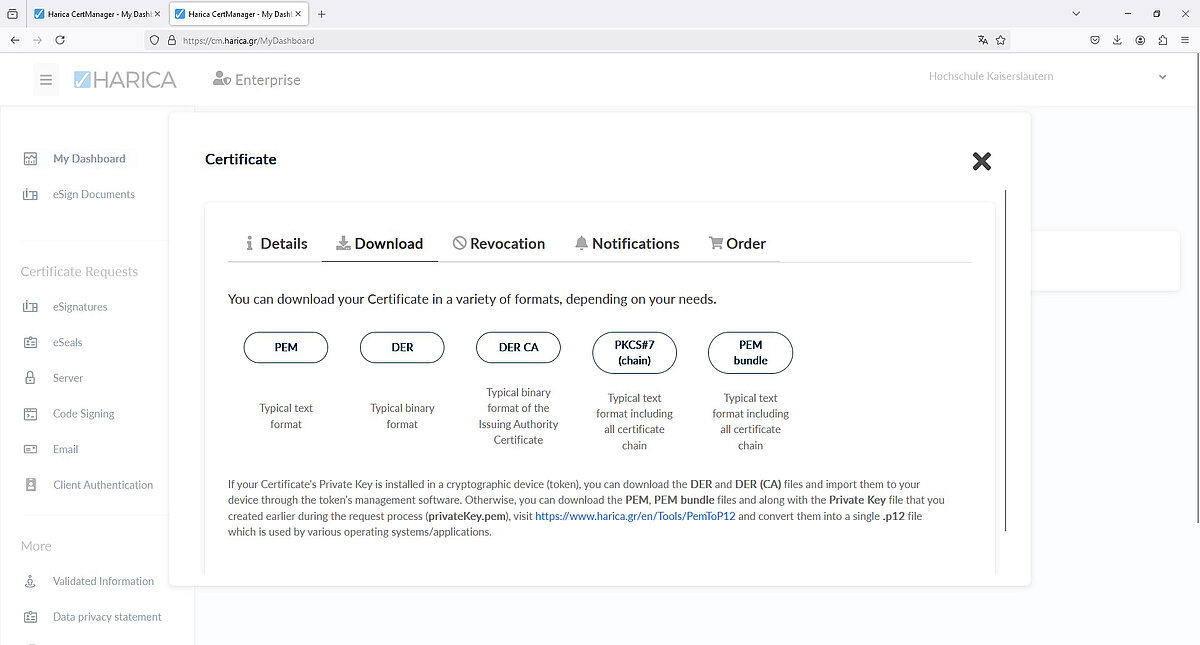
Task: Click the site lock icon in address bar
Action: [171, 41]
